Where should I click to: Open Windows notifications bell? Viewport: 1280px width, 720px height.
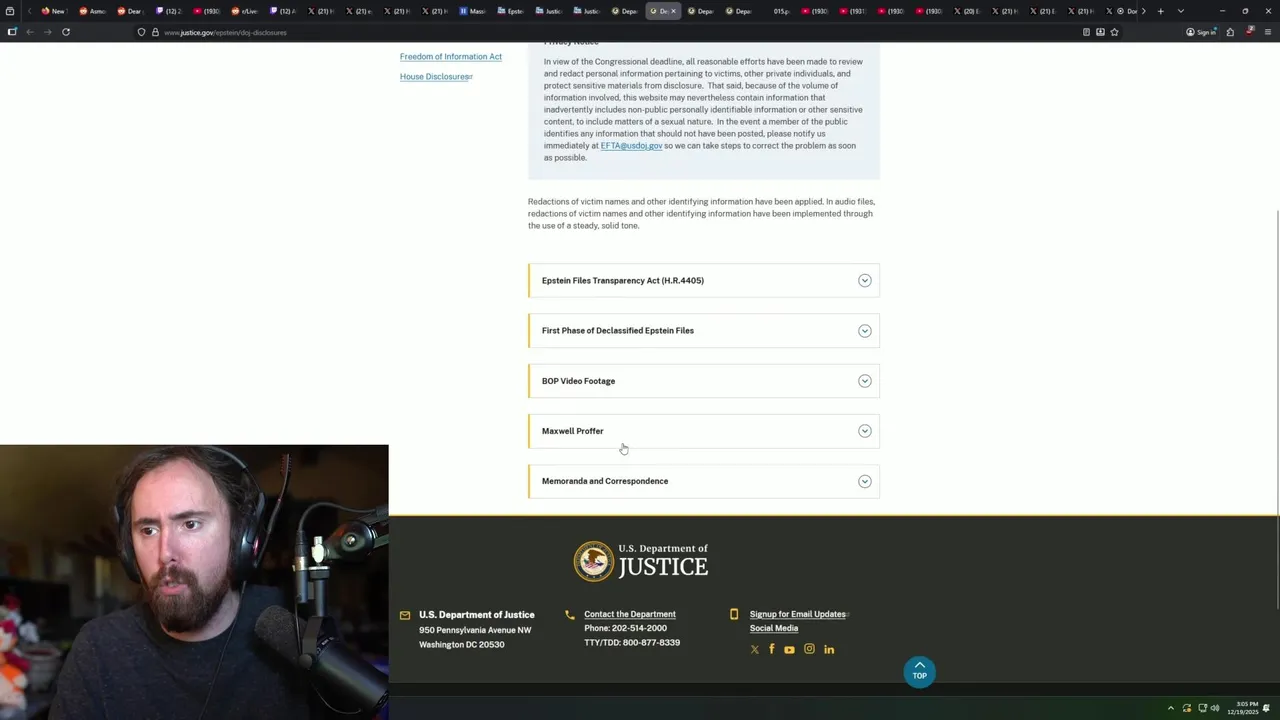[x=1266, y=708]
